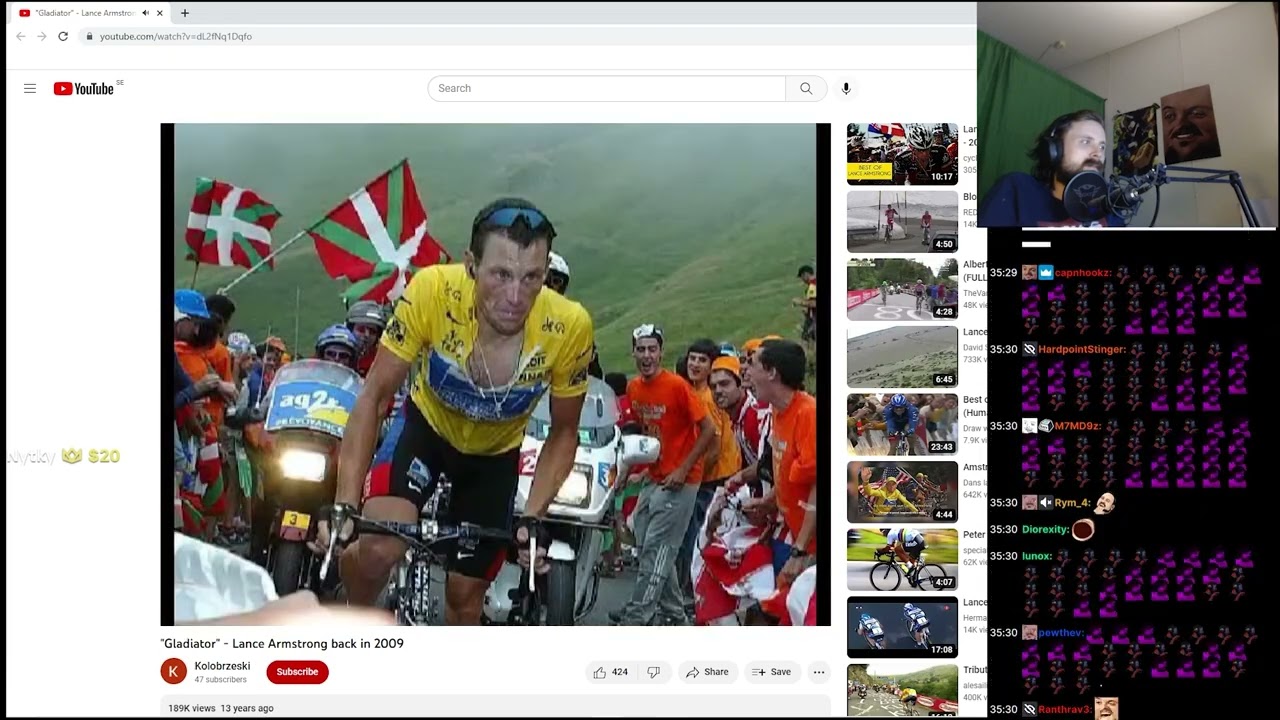The width and height of the screenshot is (1280, 720).
Task: Save the video to a playlist
Action: (771, 672)
